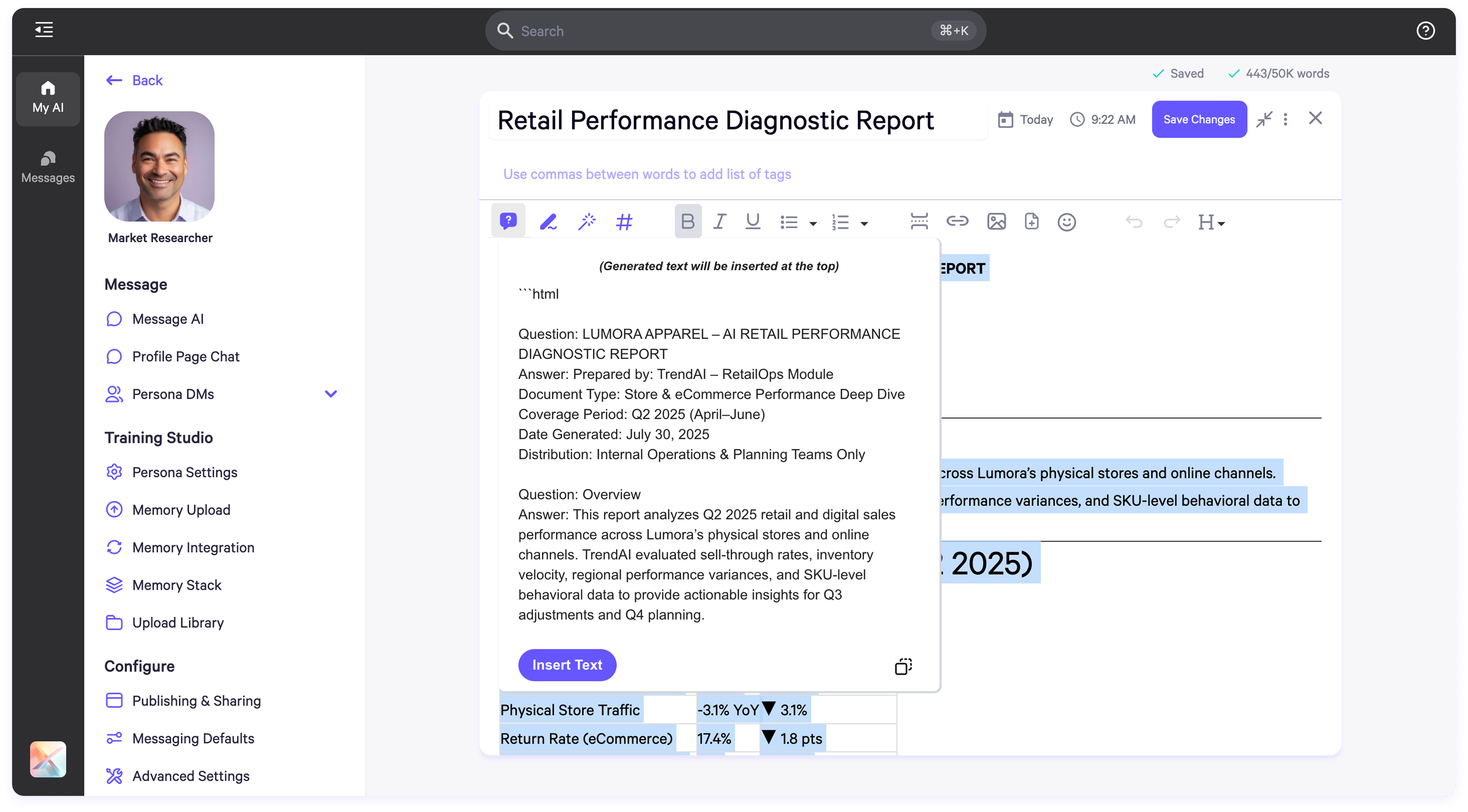1468x812 pixels.
Task: Go to Publishing & Sharing
Action: click(x=196, y=700)
